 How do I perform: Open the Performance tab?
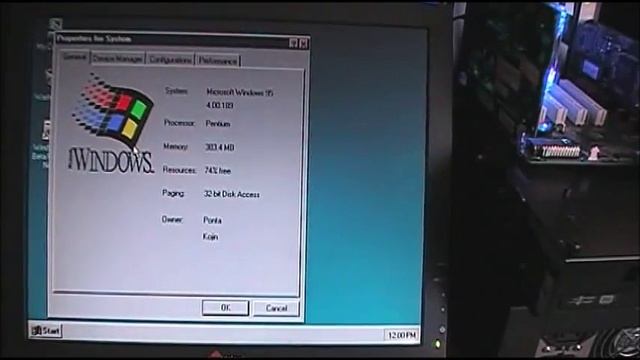(218, 61)
